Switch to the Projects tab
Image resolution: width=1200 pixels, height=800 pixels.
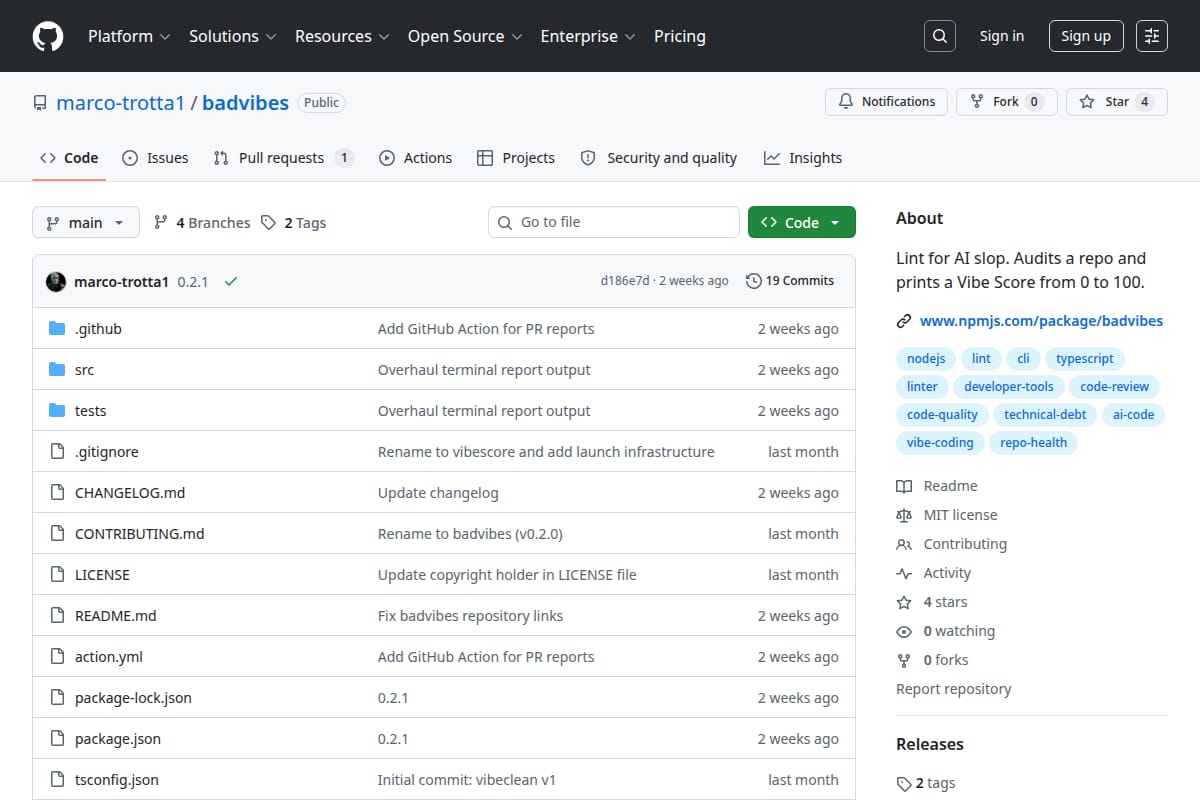pyautogui.click(x=516, y=158)
